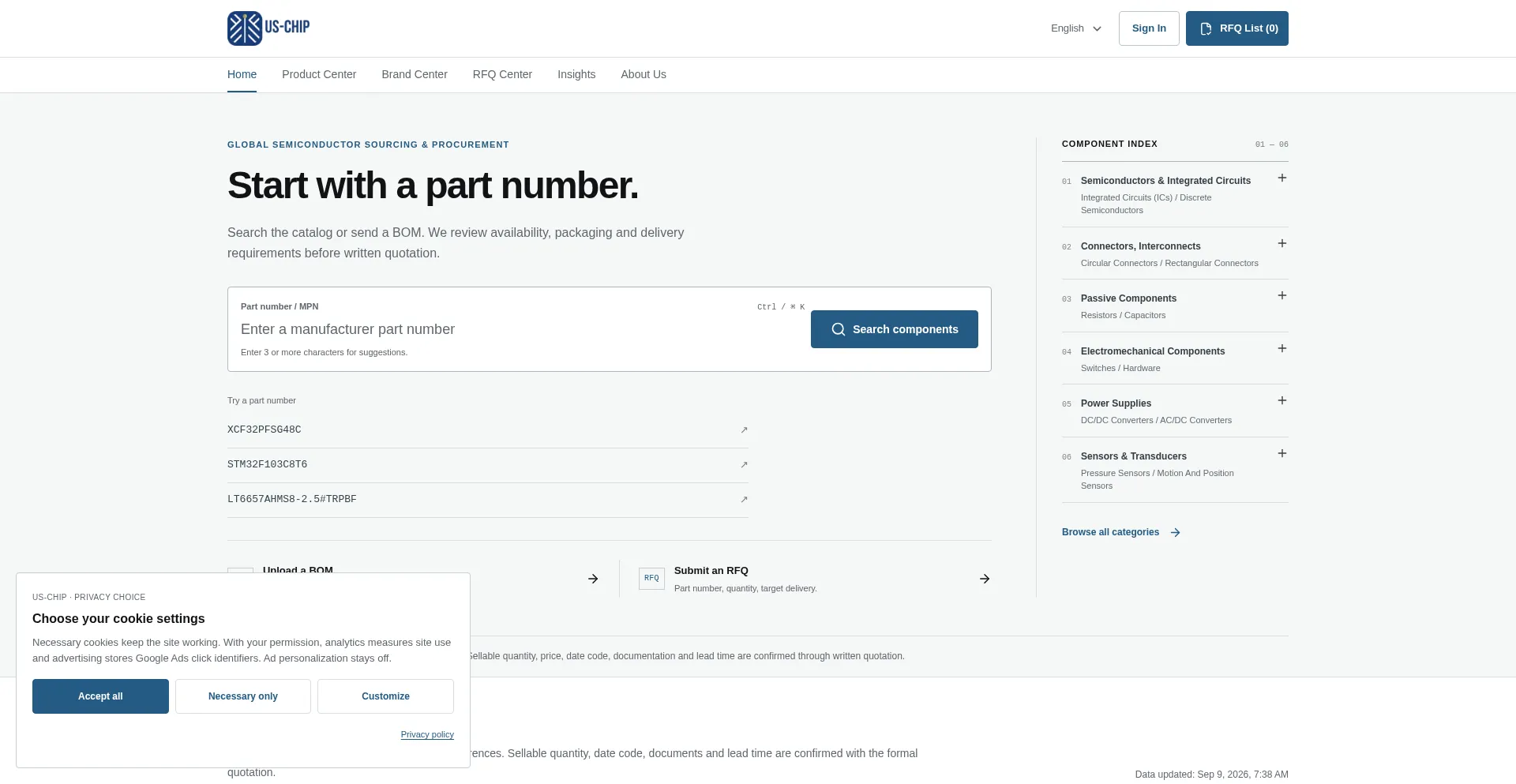
Task: Go to the Home nav tab
Action: [242, 74]
